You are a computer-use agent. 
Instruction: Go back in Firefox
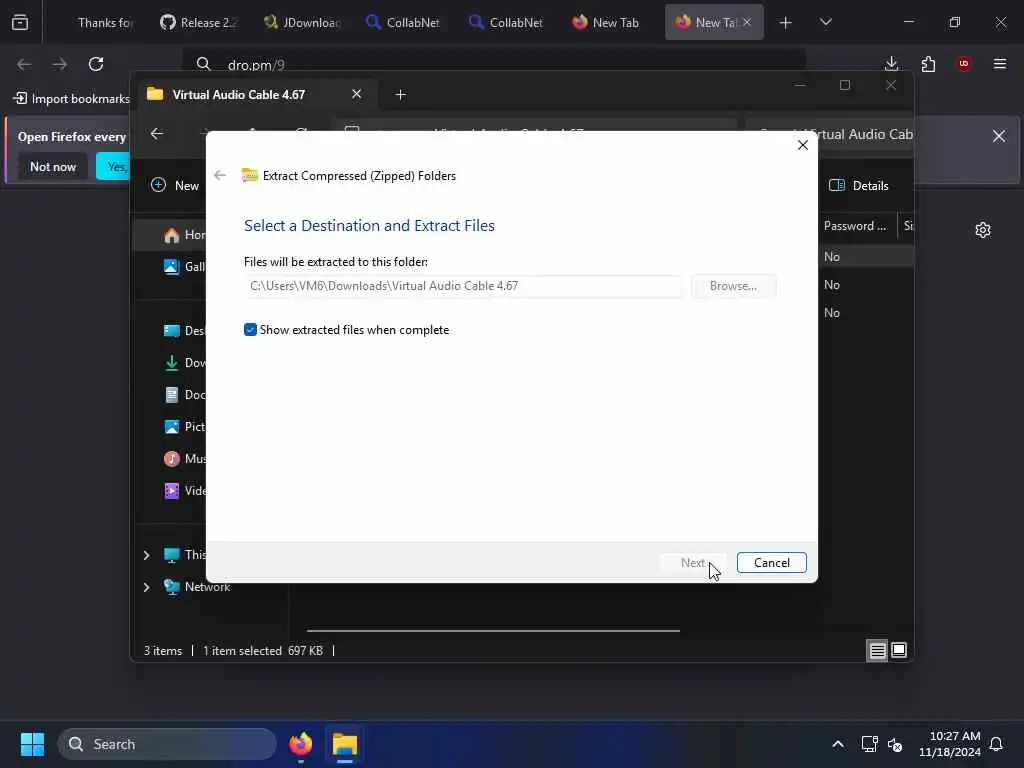24,64
